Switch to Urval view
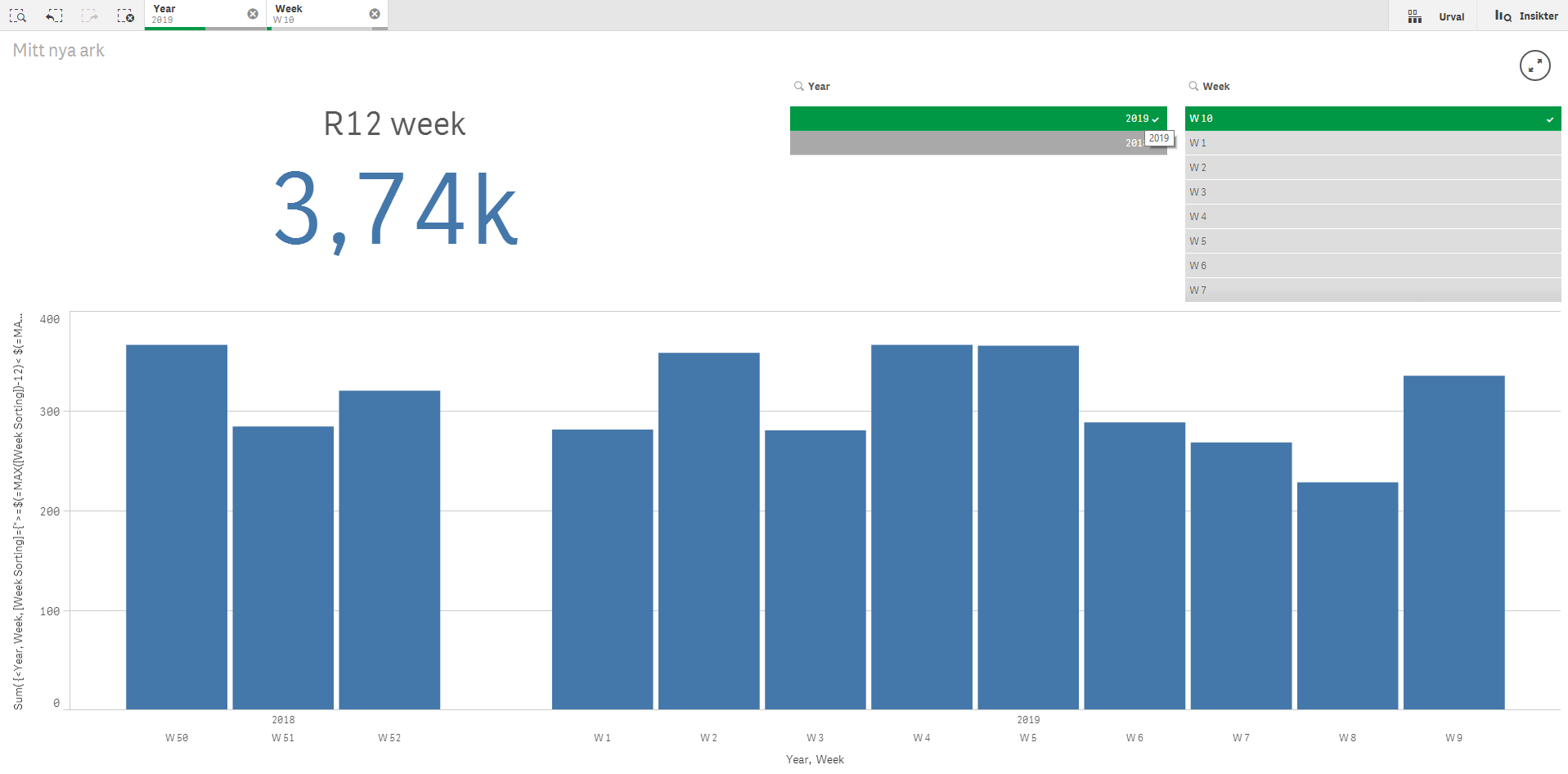1568x774 pixels. pos(1452,16)
